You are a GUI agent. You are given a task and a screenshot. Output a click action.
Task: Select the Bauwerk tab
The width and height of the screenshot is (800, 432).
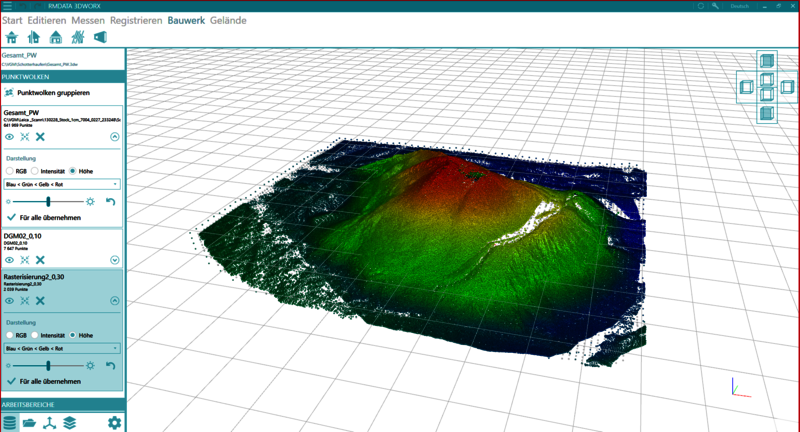coord(186,20)
